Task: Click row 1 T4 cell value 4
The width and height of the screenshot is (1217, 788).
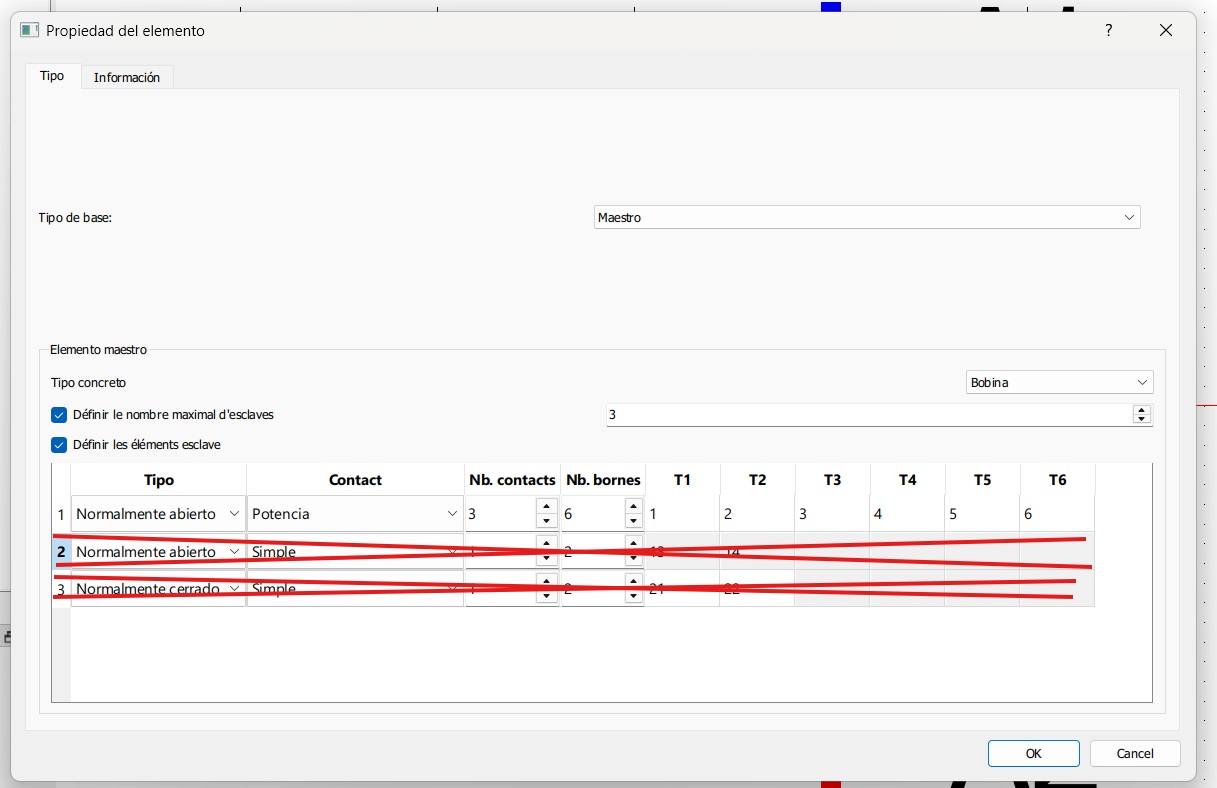Action: point(907,514)
